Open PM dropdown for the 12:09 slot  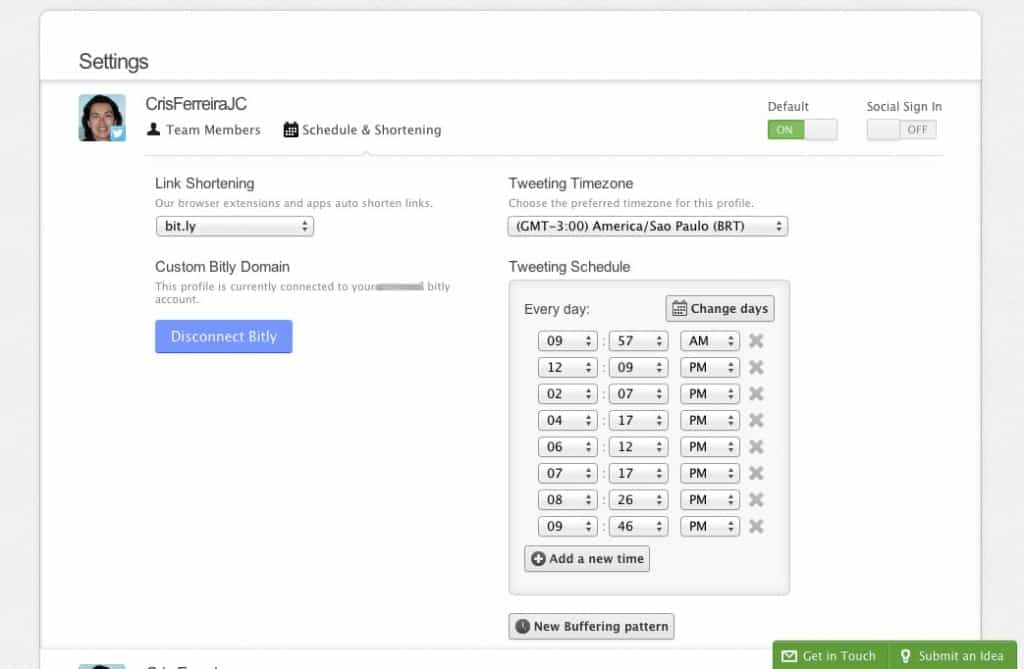pos(710,367)
